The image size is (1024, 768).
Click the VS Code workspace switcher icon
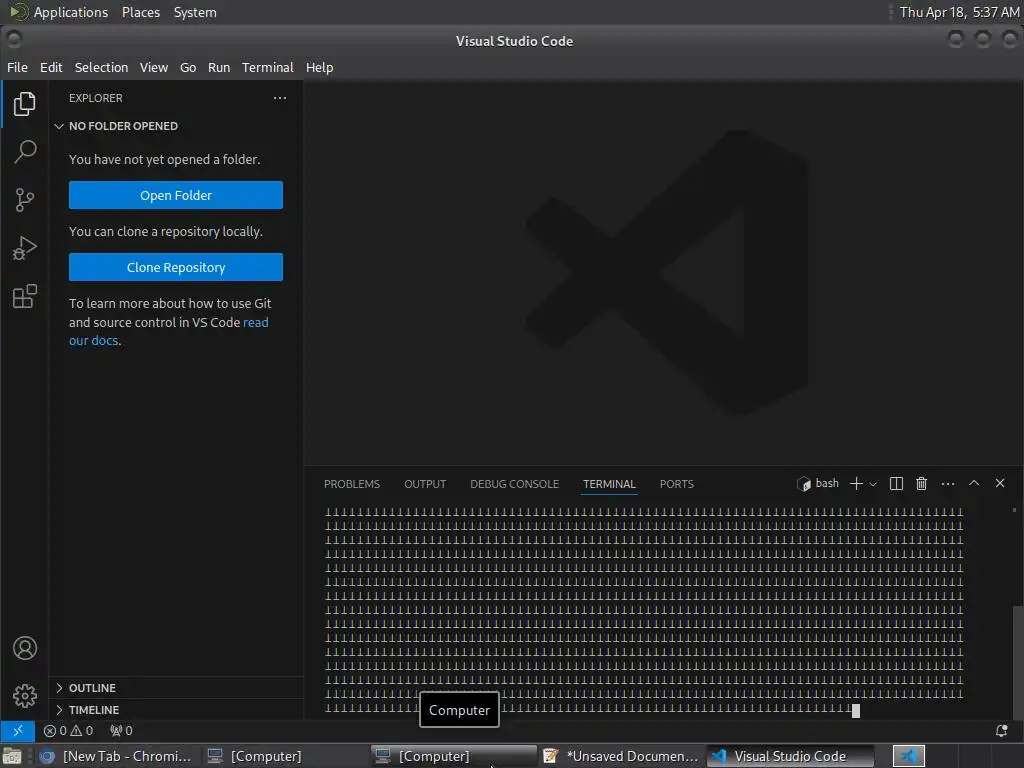[x=909, y=756]
